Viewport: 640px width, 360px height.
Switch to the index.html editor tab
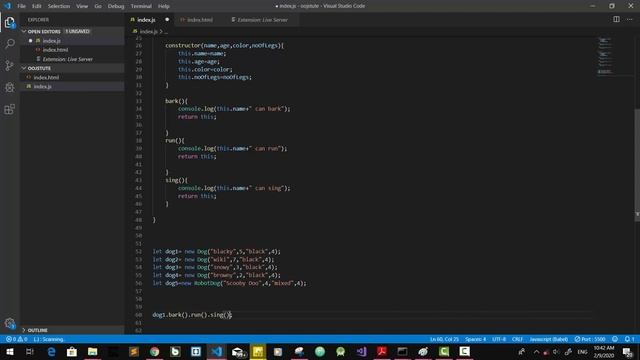200,20
